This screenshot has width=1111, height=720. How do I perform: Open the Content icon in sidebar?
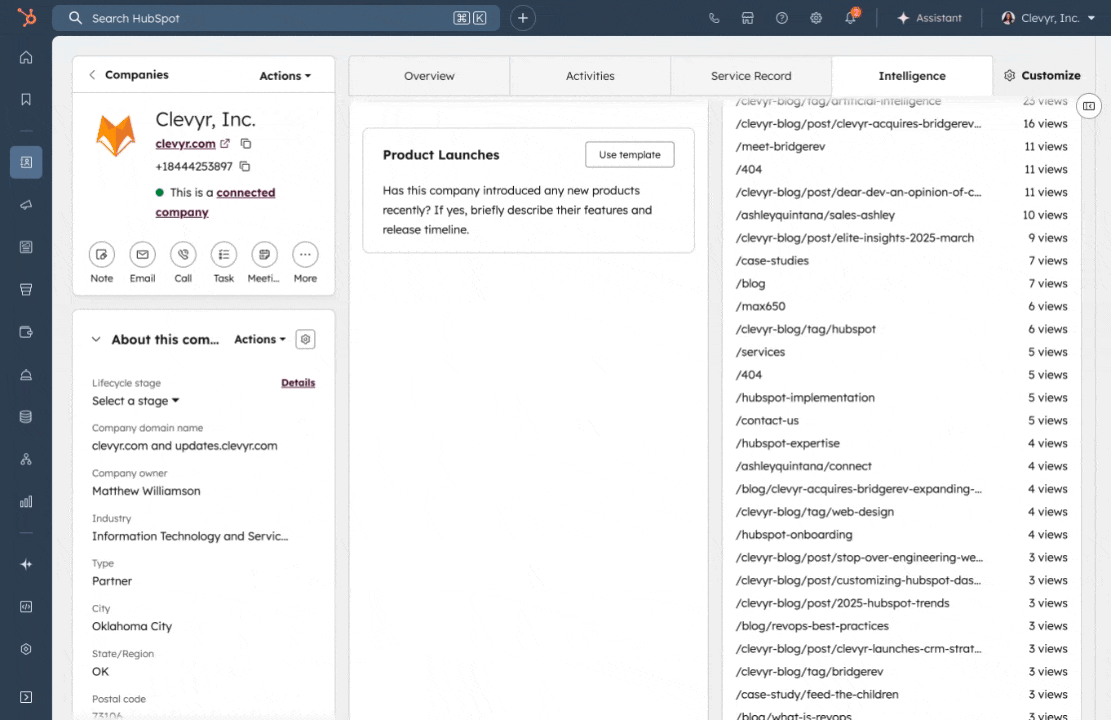[x=26, y=247]
